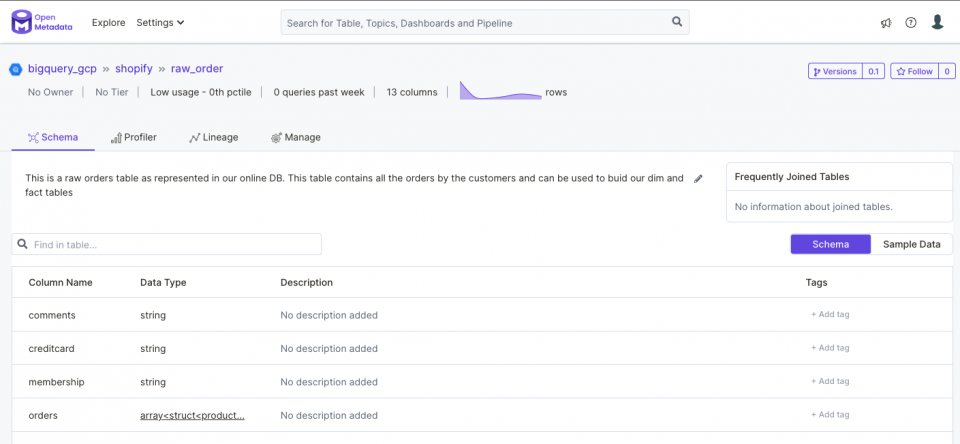Open the Versions history button
960x444 pixels.
pyautogui.click(x=835, y=71)
